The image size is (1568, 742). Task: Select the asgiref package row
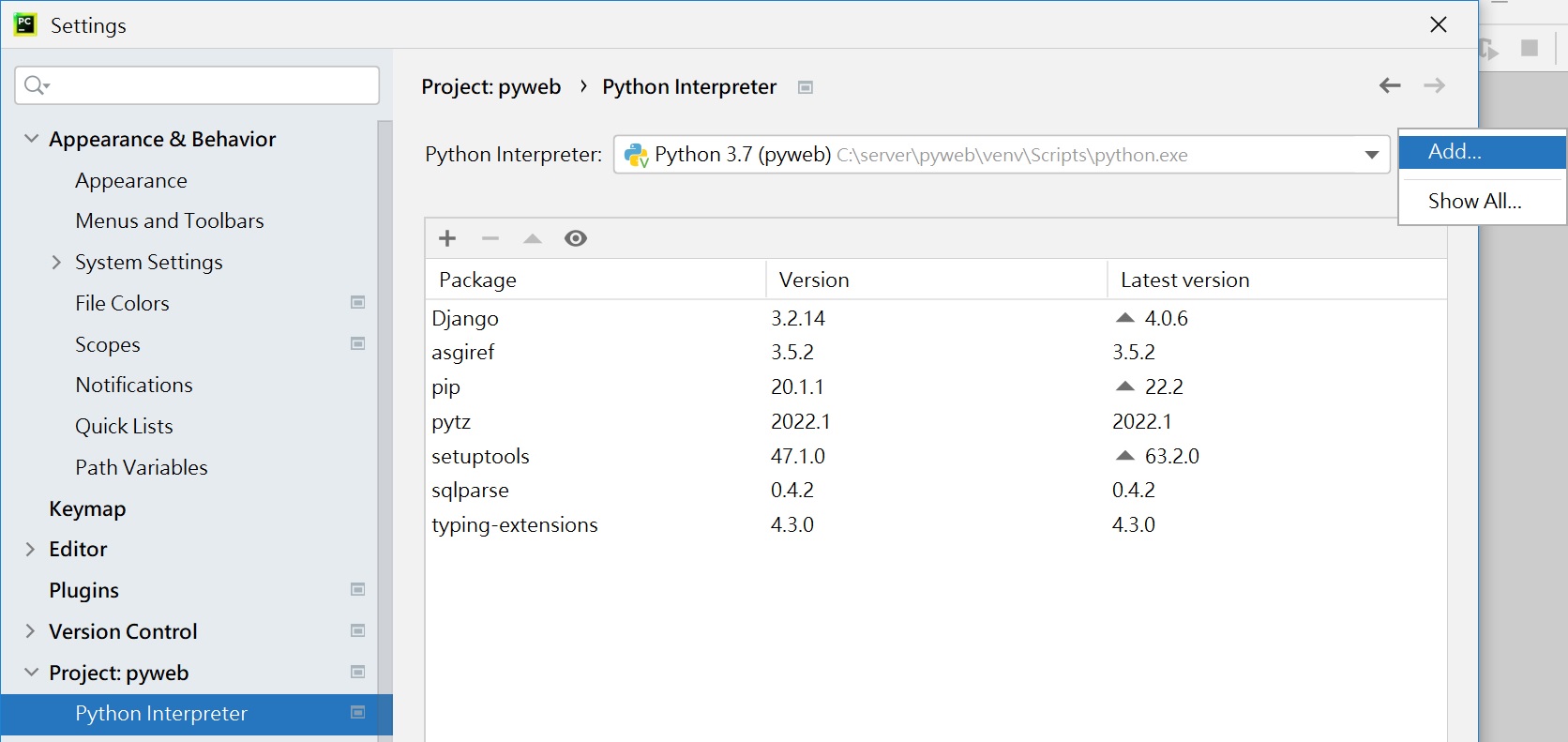pos(936,353)
